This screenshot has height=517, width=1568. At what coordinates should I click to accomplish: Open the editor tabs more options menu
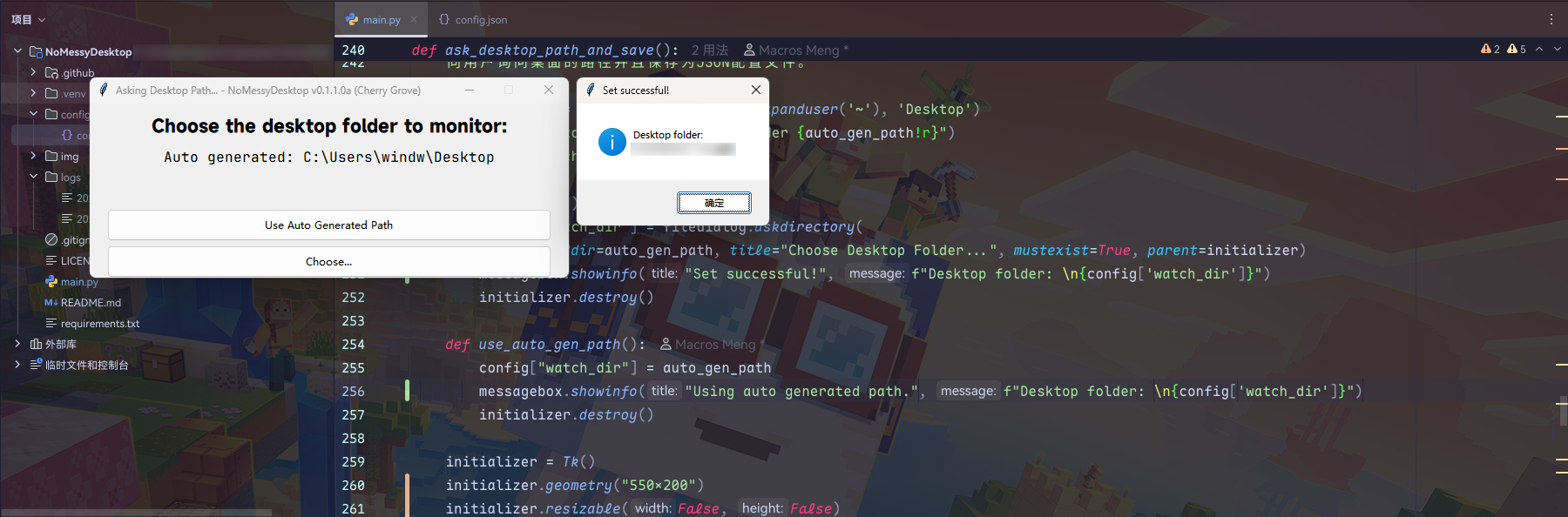pyautogui.click(x=1551, y=19)
